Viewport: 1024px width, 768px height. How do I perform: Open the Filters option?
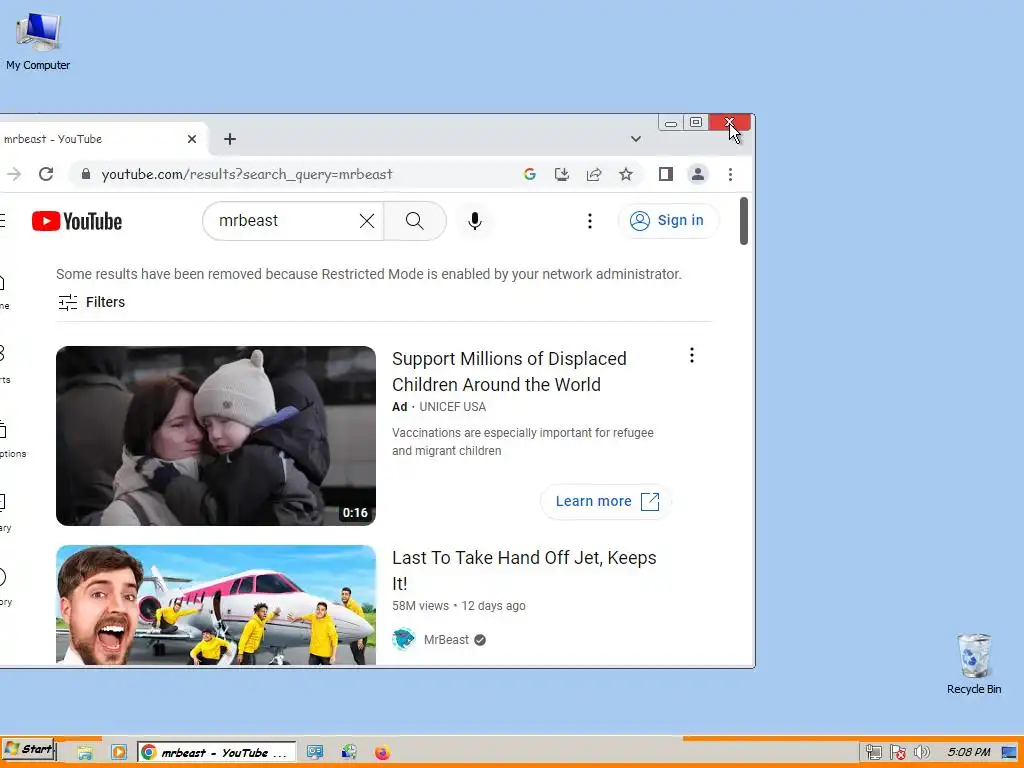coord(91,302)
